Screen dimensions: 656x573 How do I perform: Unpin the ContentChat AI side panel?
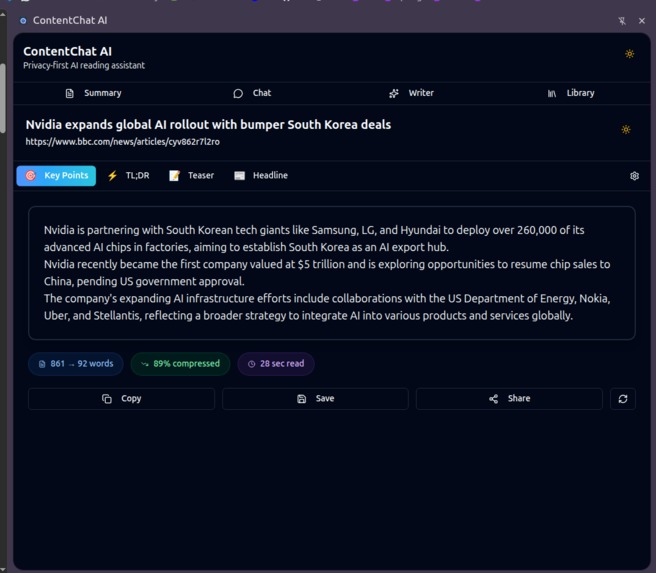[622, 21]
